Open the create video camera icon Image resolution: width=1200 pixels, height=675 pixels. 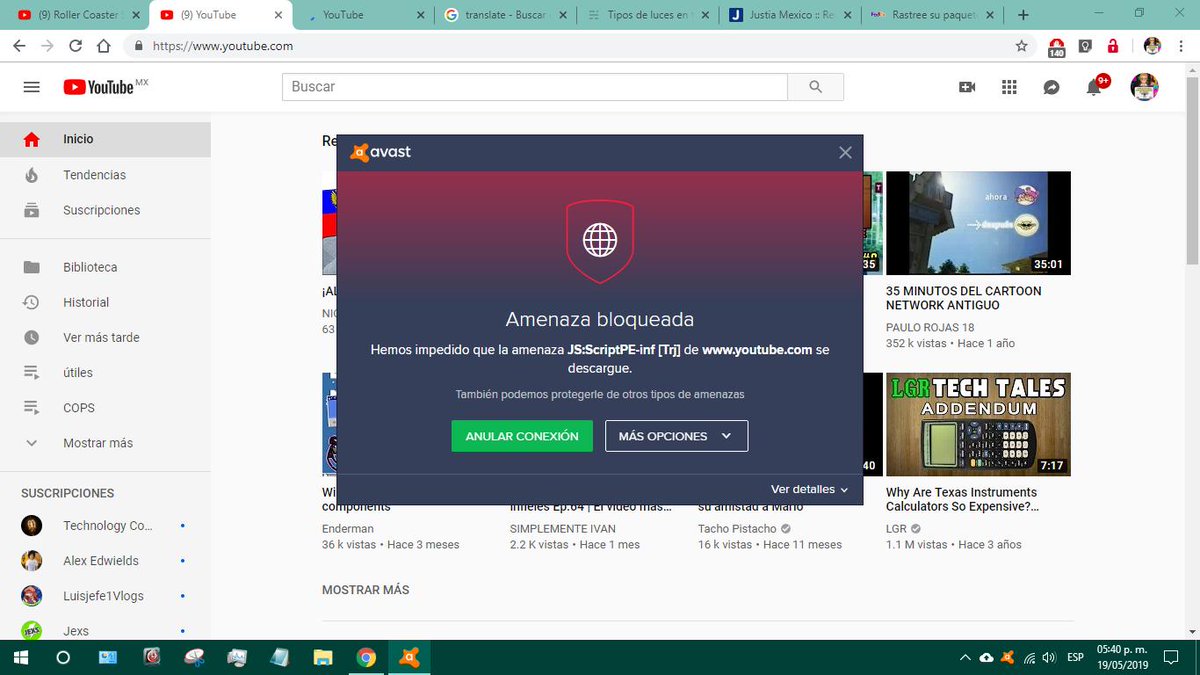pos(967,87)
